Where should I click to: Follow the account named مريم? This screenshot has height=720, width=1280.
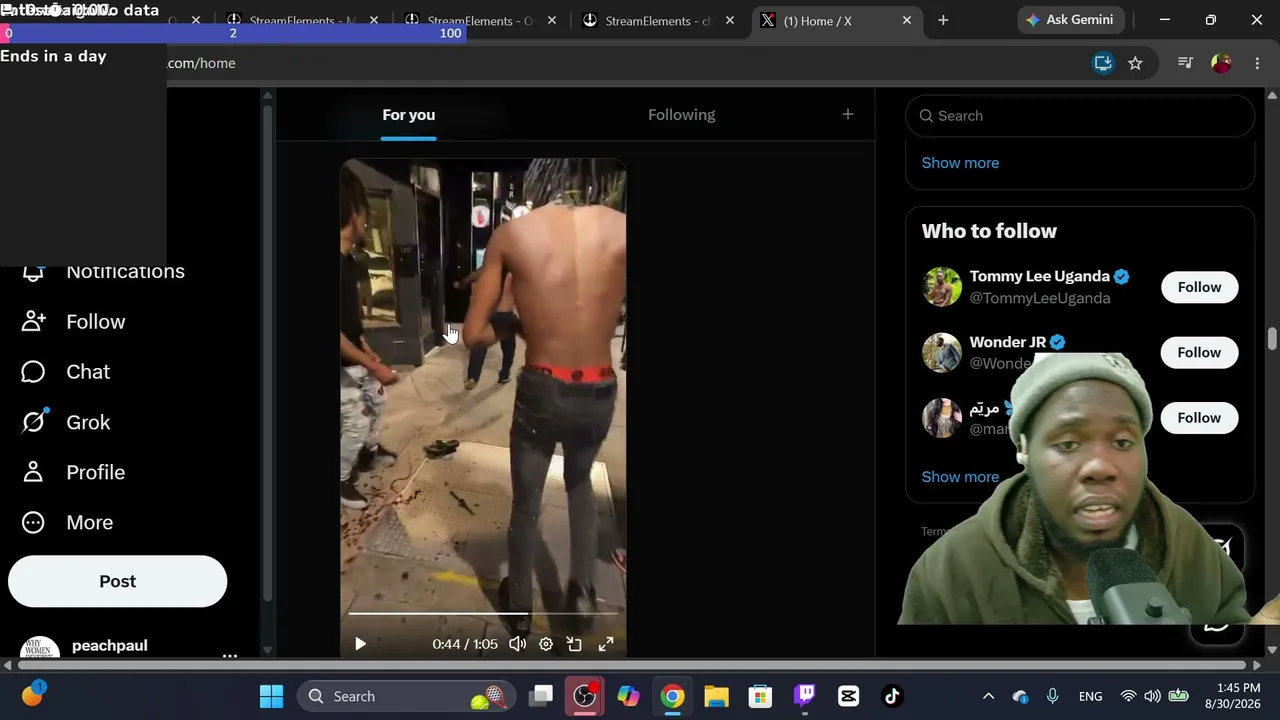(1199, 418)
